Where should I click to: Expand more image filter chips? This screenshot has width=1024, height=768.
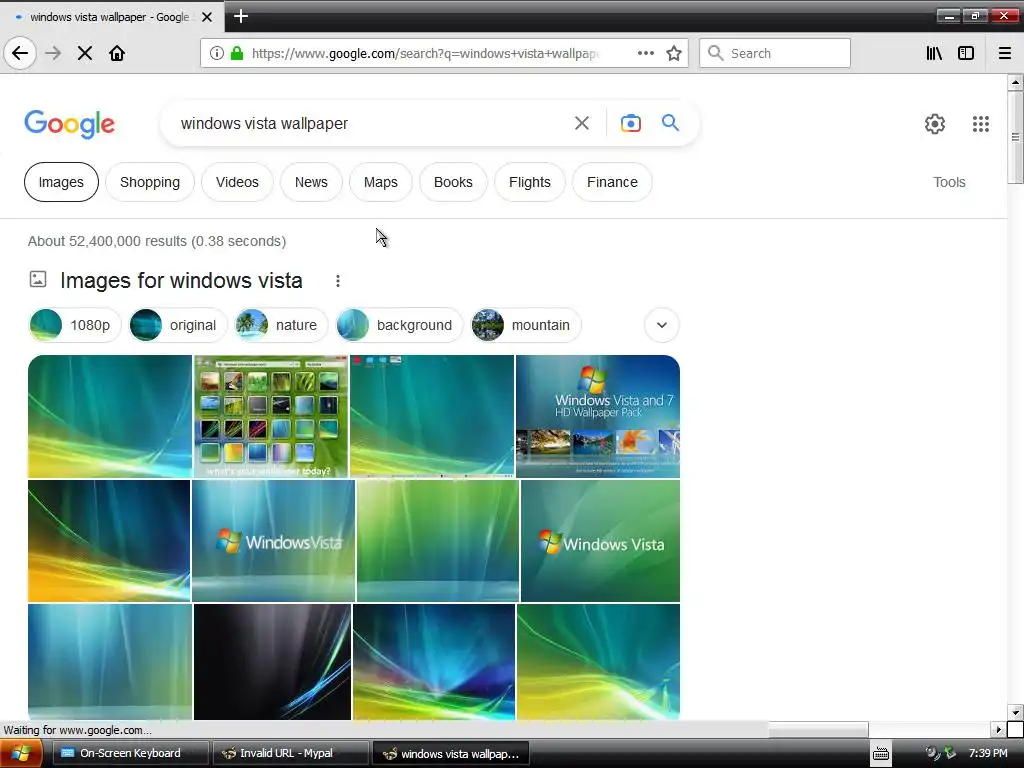(x=662, y=325)
